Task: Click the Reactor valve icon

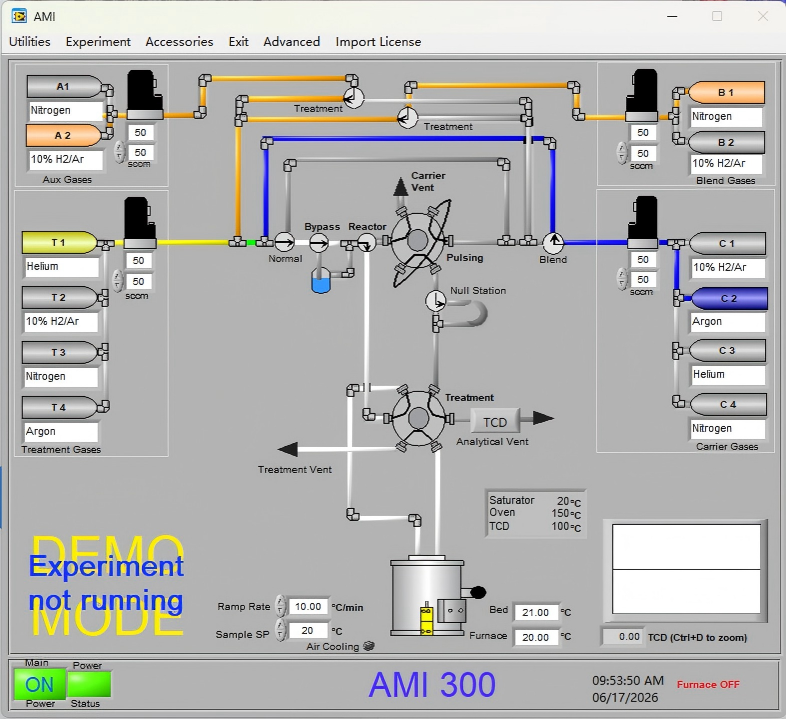Action: tap(366, 243)
